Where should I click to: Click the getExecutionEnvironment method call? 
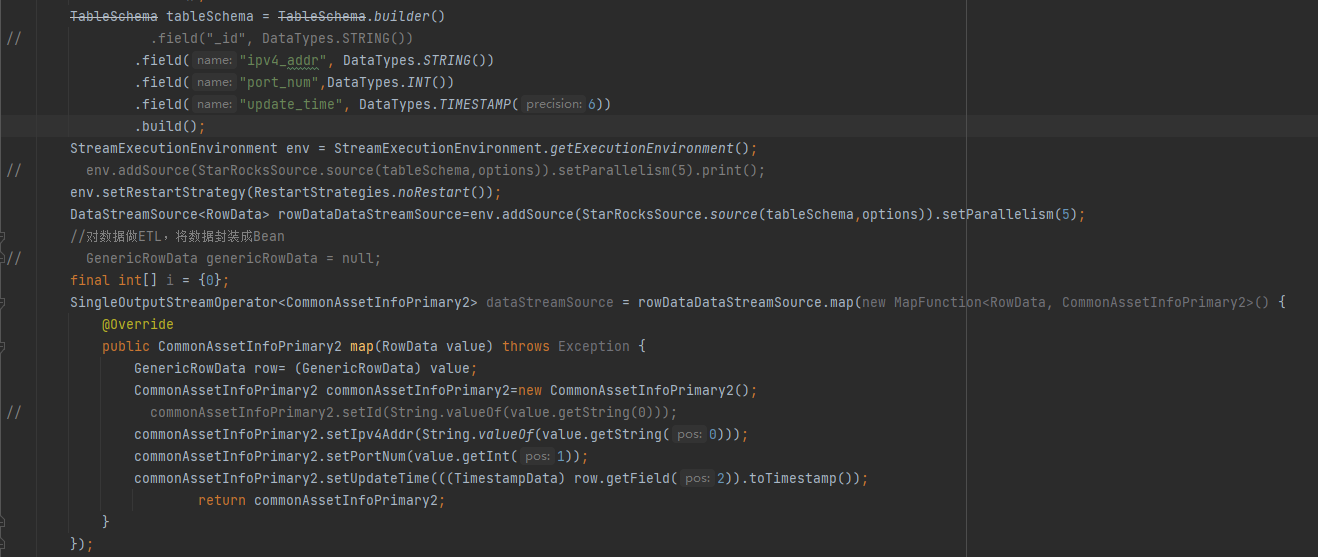641,149
